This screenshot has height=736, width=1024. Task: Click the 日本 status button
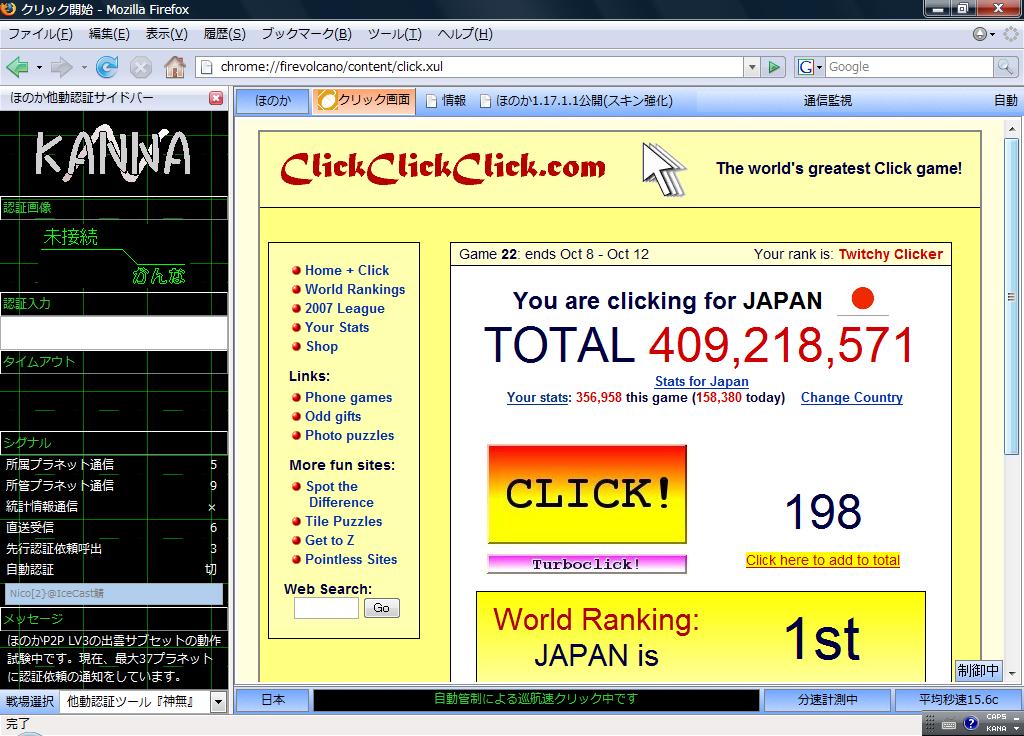[x=272, y=700]
